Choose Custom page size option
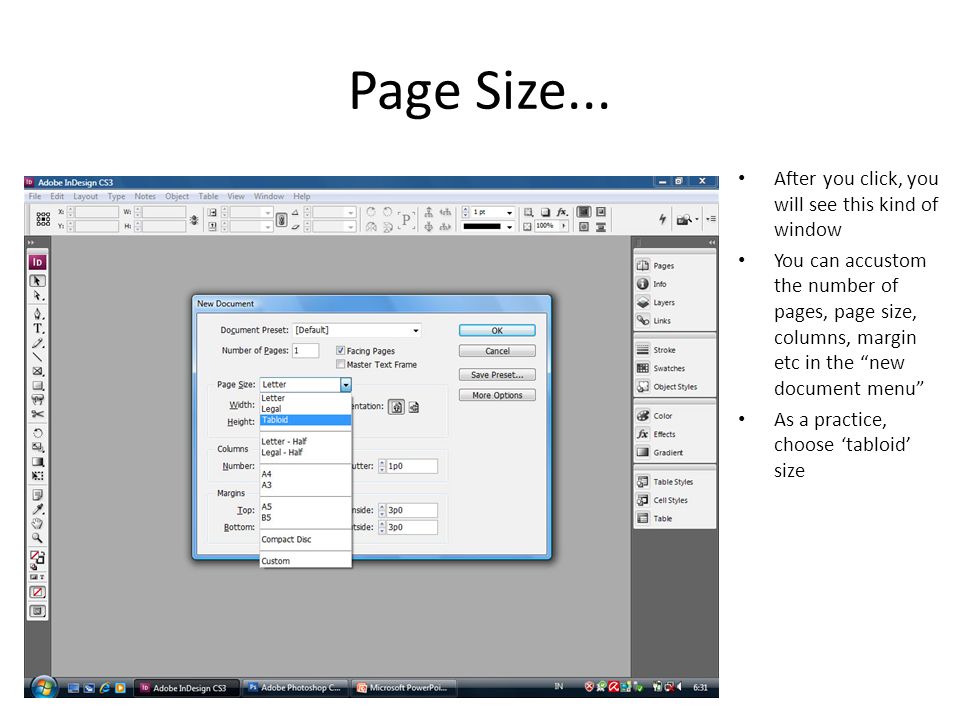 point(306,561)
